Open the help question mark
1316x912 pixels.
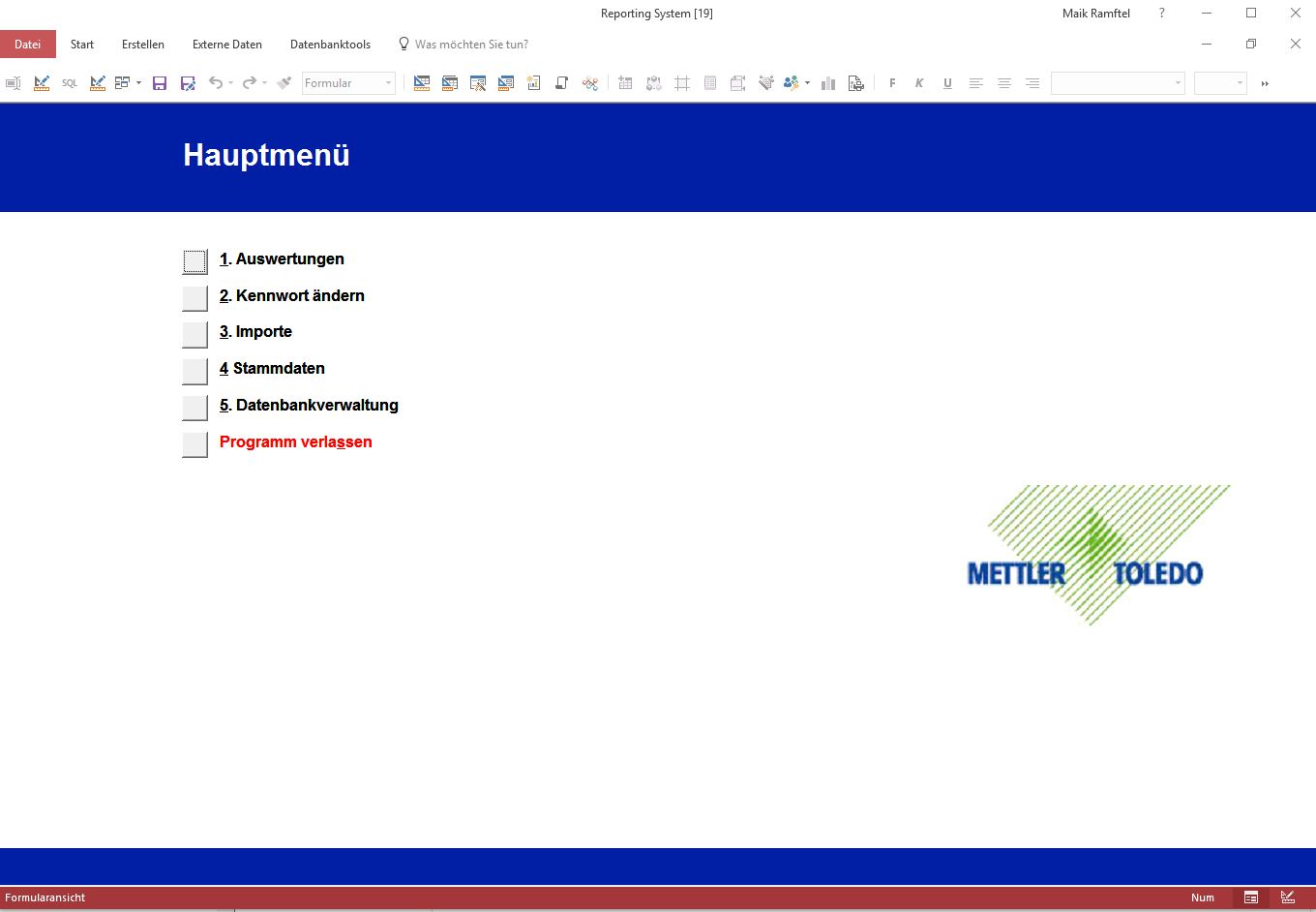click(1162, 14)
